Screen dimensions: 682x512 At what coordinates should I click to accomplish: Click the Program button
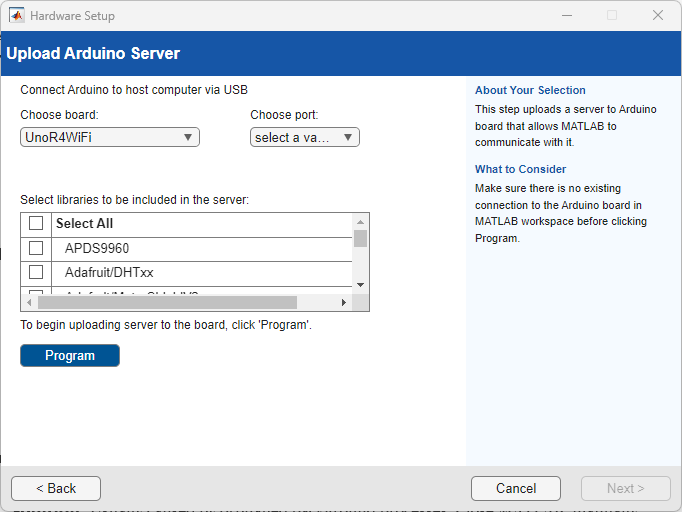click(x=70, y=355)
